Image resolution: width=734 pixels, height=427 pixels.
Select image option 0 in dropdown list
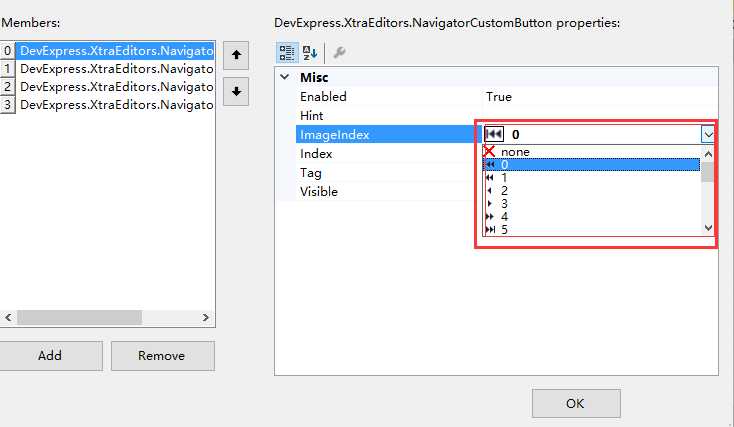(x=591, y=164)
